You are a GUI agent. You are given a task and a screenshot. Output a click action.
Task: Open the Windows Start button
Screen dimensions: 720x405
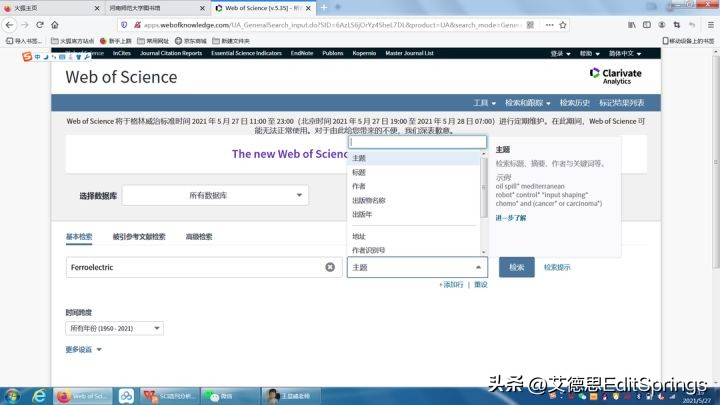pyautogui.click(x=12, y=396)
